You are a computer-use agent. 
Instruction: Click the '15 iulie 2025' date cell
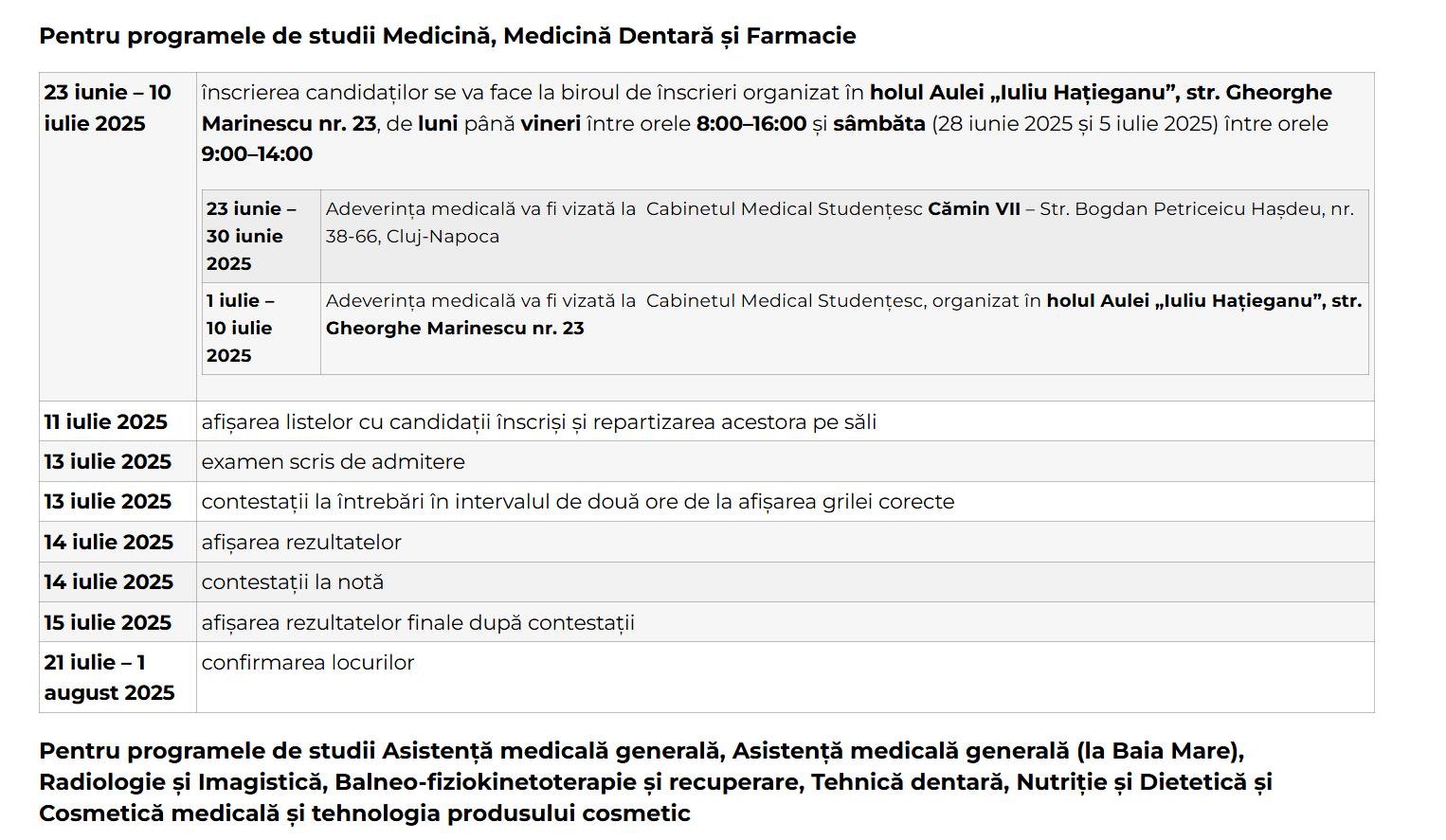(x=108, y=623)
